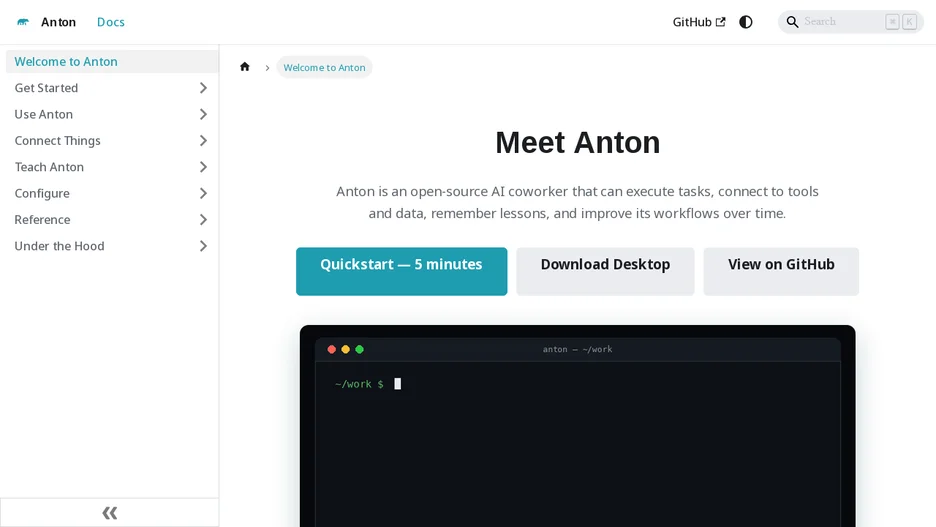The width and height of the screenshot is (936, 527).
Task: Click the ~/work $ terminal prompt
Action: point(359,384)
